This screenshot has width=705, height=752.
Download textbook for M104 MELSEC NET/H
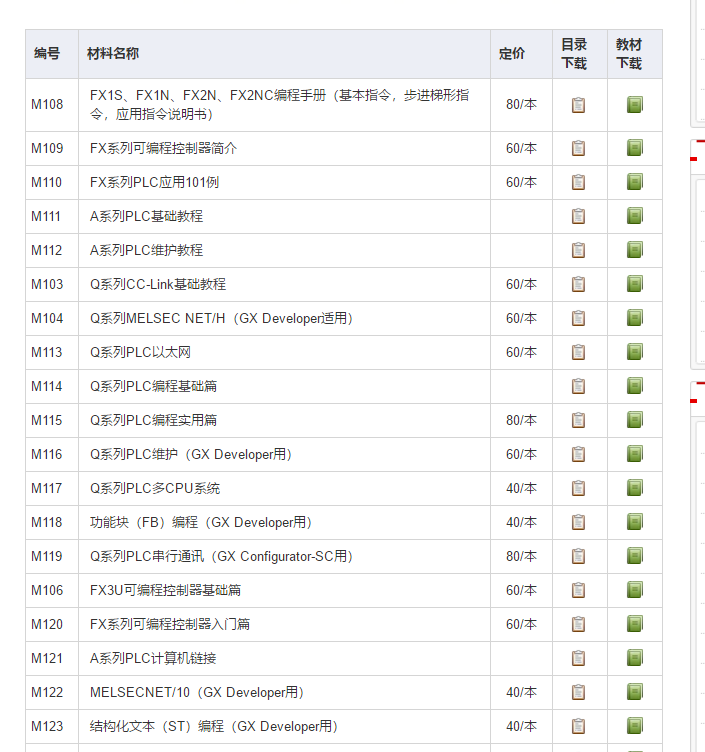tap(634, 318)
